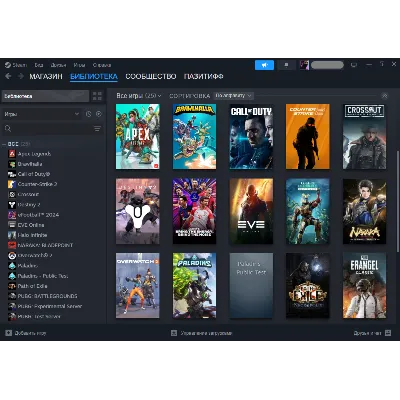Open advanced filter options icon

pos(97,129)
